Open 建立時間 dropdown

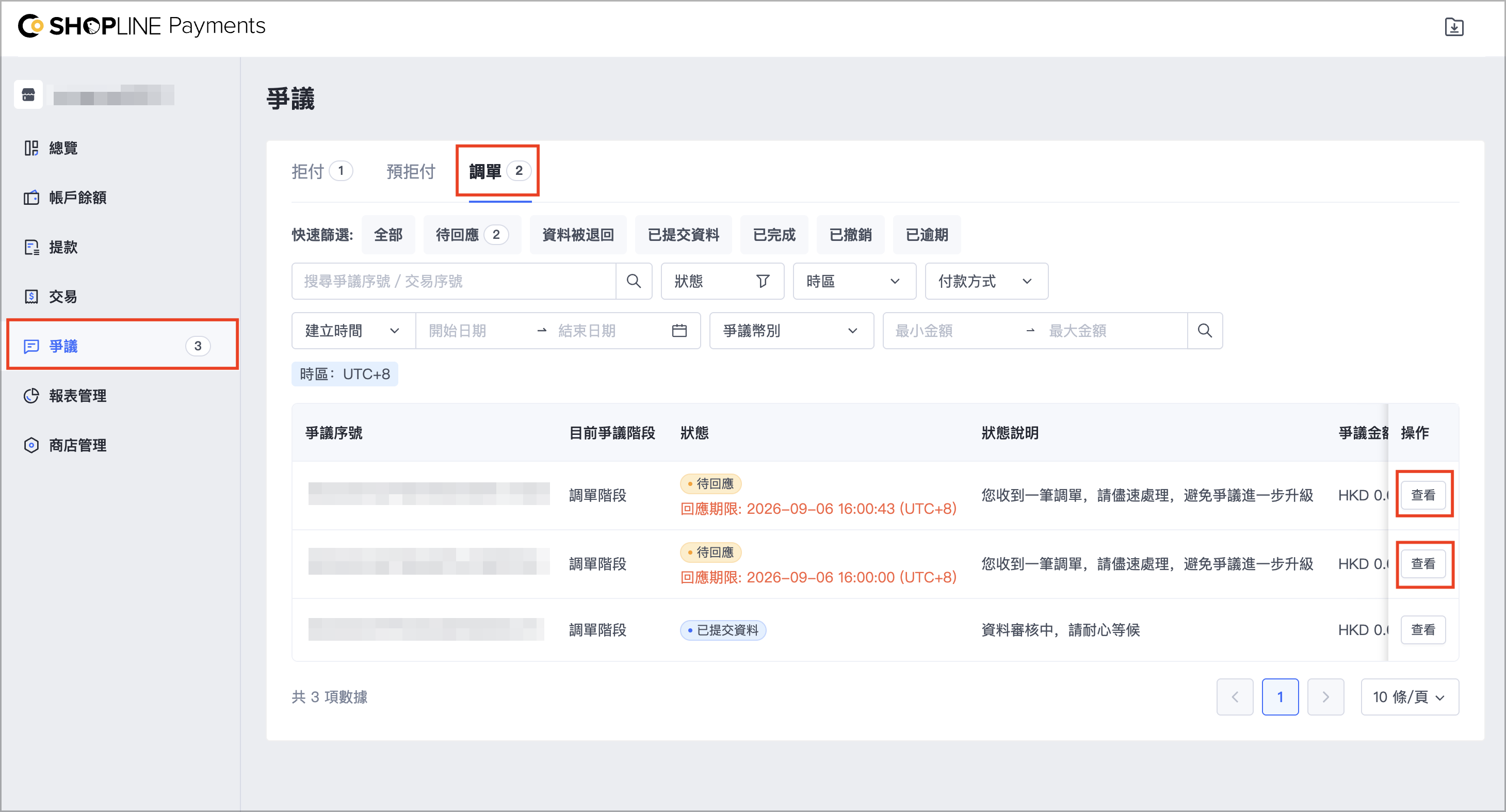coord(353,331)
